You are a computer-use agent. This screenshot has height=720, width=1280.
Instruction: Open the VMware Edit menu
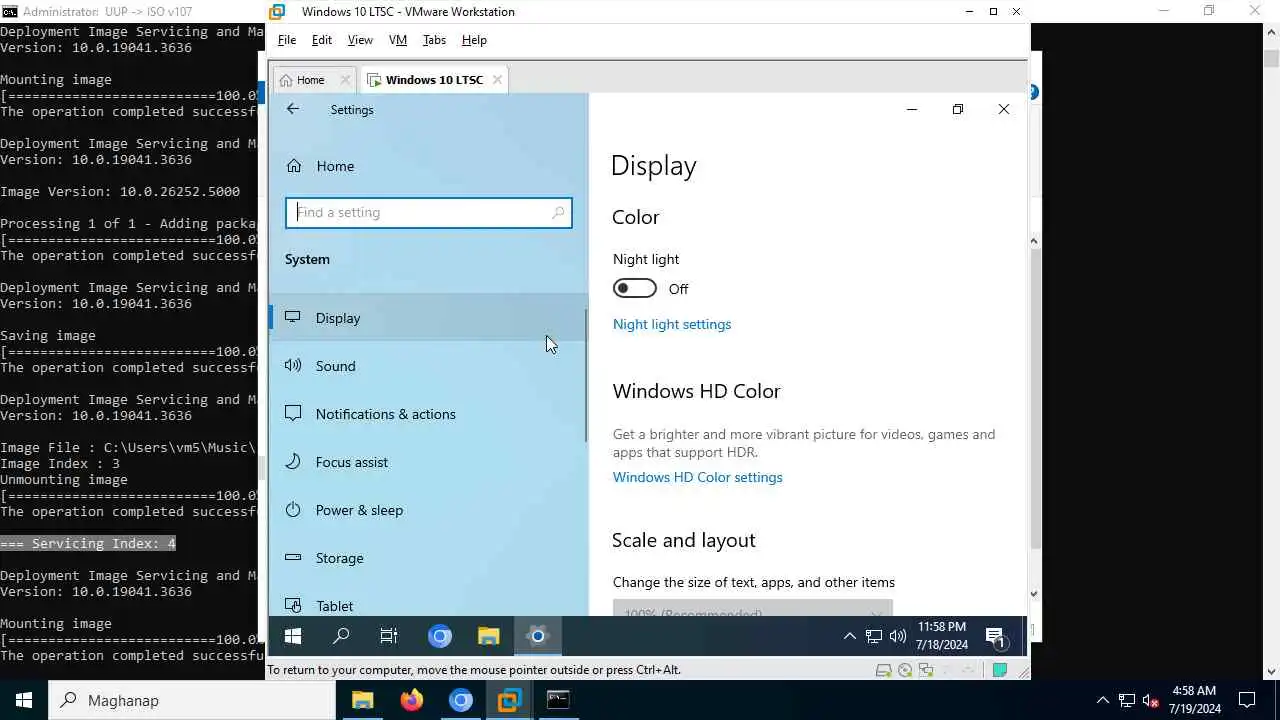pos(322,40)
